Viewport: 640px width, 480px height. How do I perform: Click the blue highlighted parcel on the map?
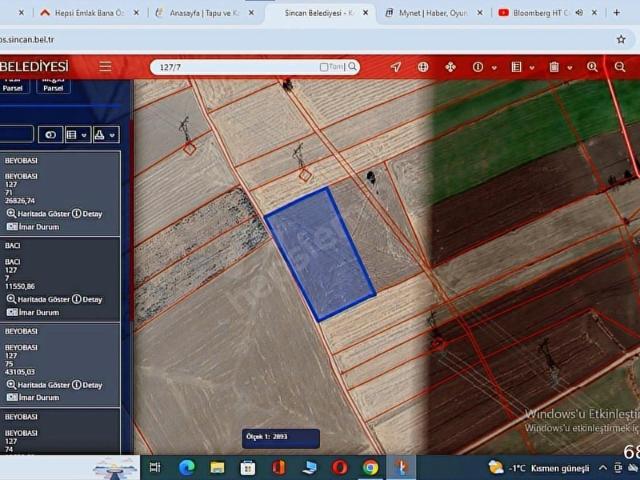(x=320, y=253)
